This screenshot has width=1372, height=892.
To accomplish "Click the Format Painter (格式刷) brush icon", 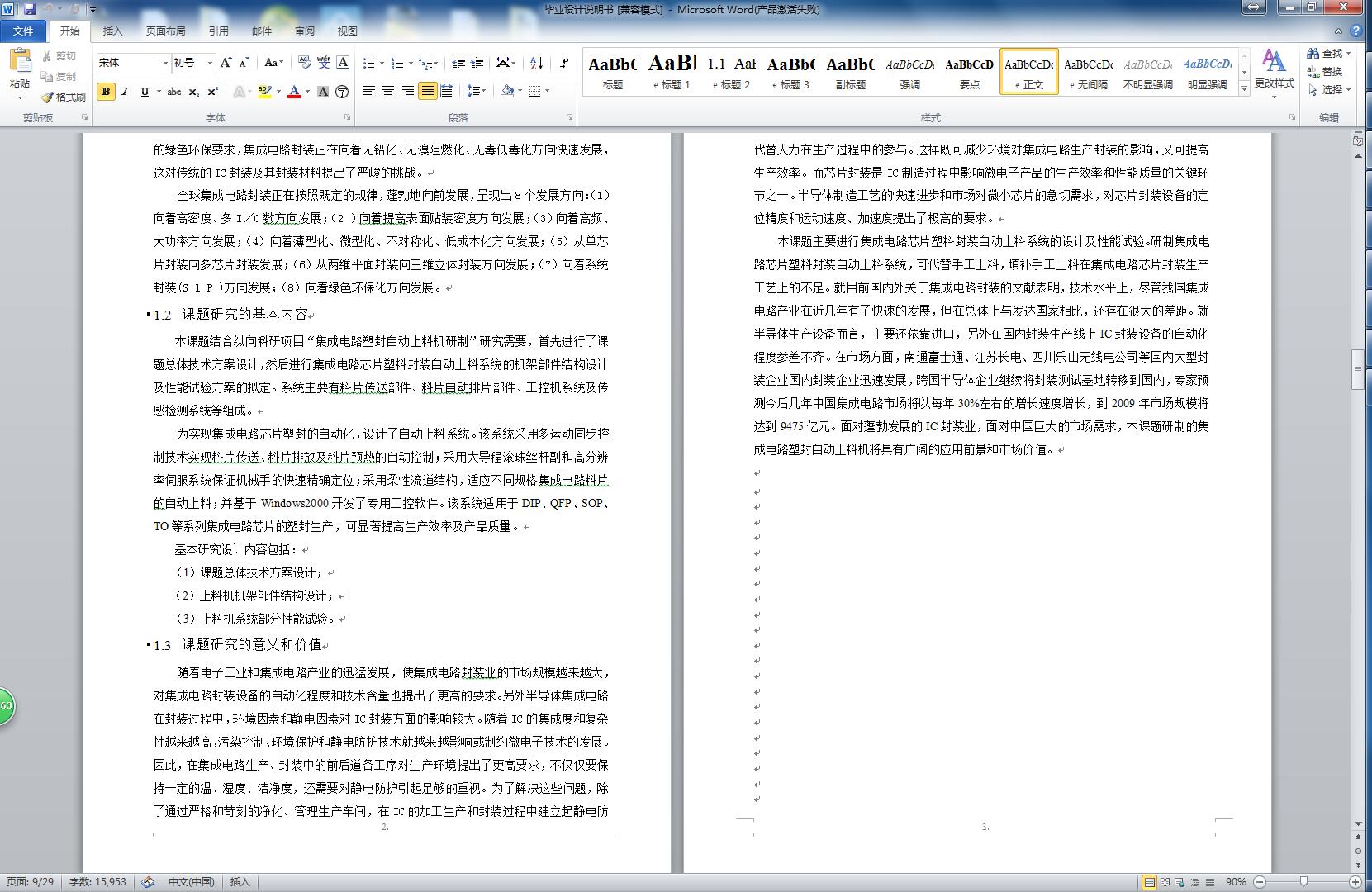I will [x=47, y=97].
